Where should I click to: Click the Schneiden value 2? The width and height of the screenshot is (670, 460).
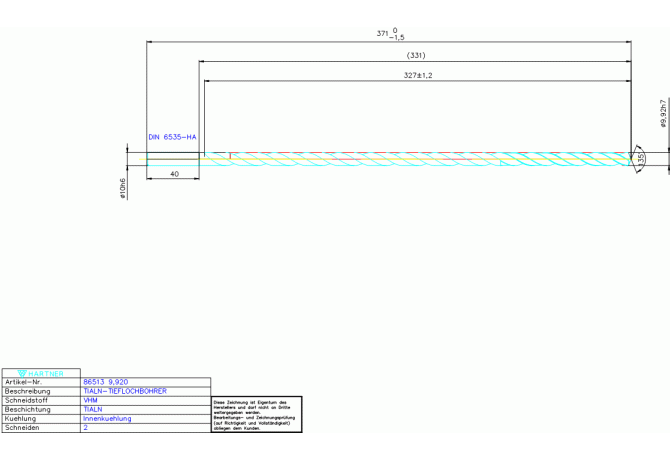click(x=86, y=427)
